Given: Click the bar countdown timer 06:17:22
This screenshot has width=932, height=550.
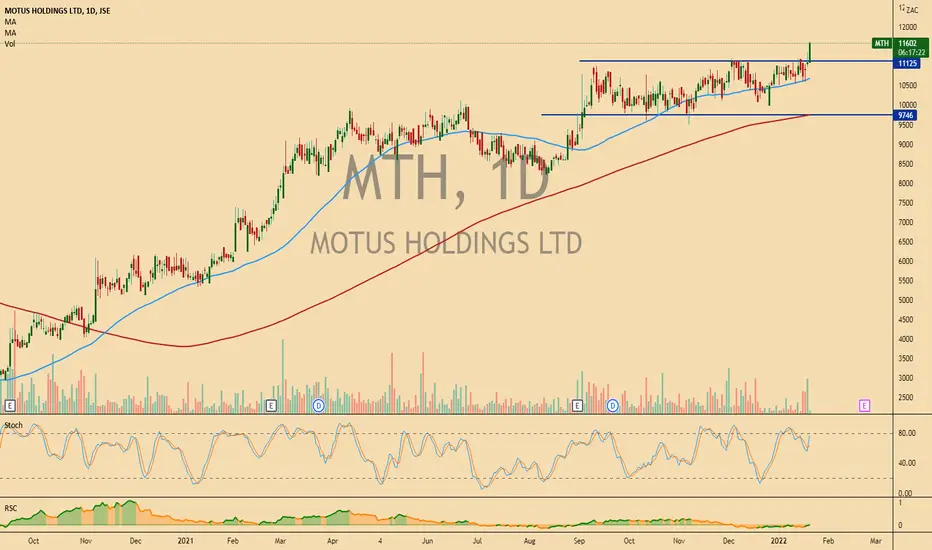Looking at the screenshot, I should point(911,52).
